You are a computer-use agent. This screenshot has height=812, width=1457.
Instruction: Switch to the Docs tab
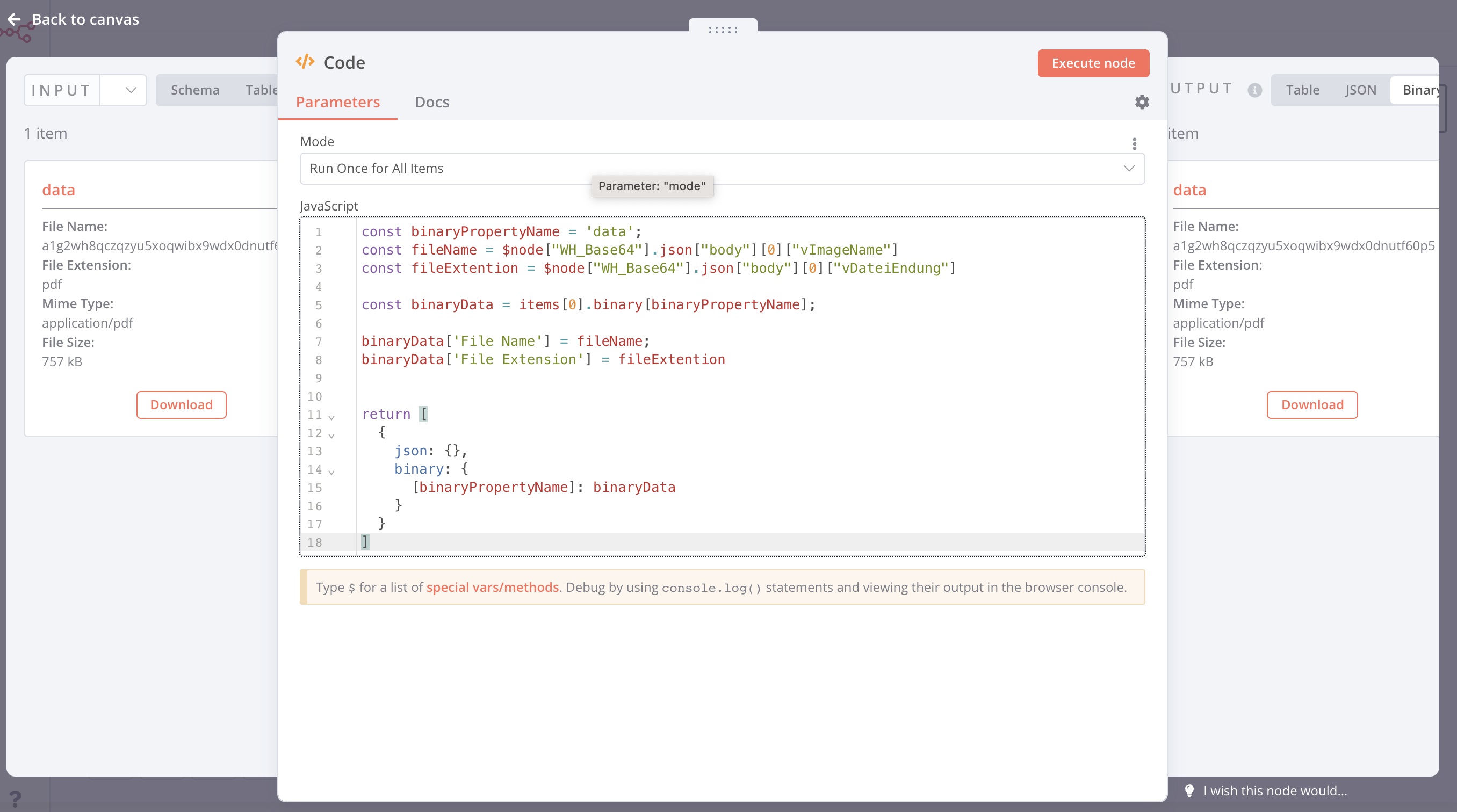pos(431,102)
